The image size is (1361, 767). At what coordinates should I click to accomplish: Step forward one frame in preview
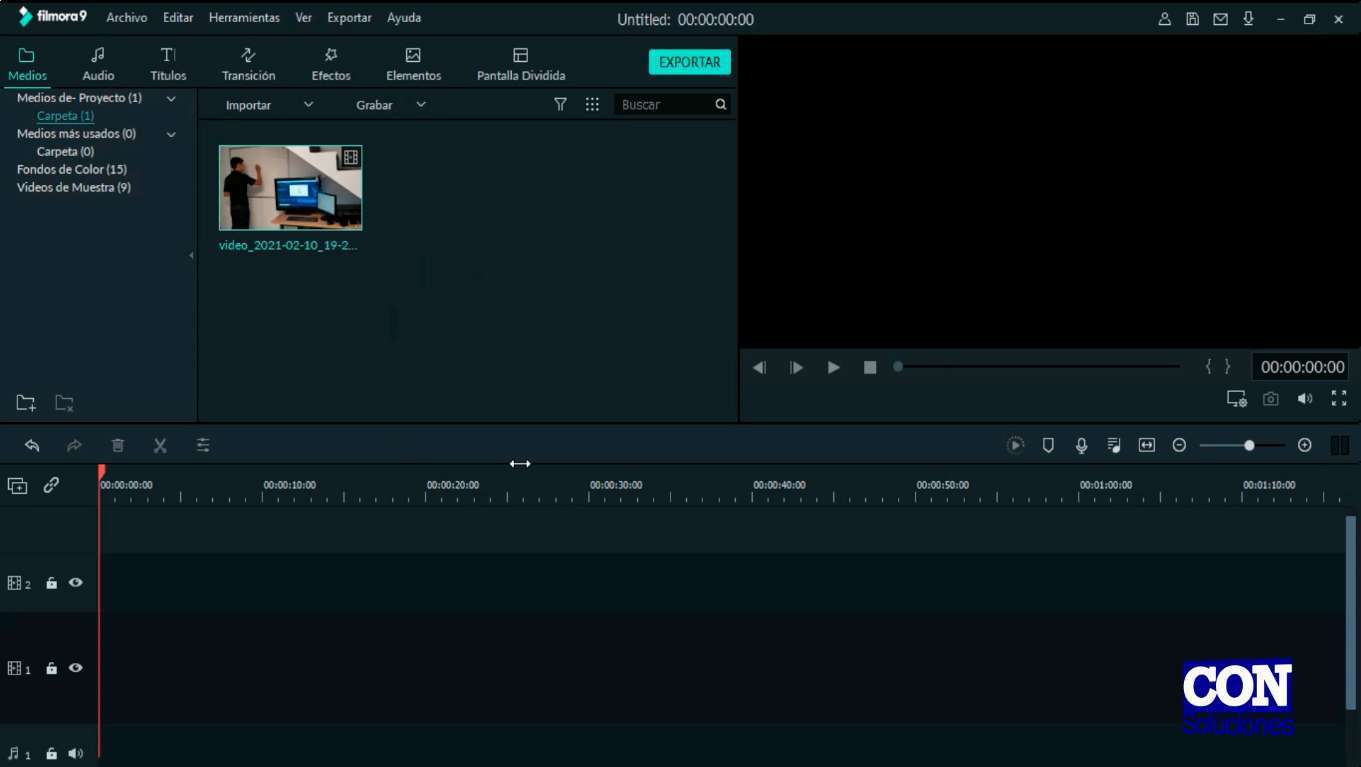tap(796, 368)
